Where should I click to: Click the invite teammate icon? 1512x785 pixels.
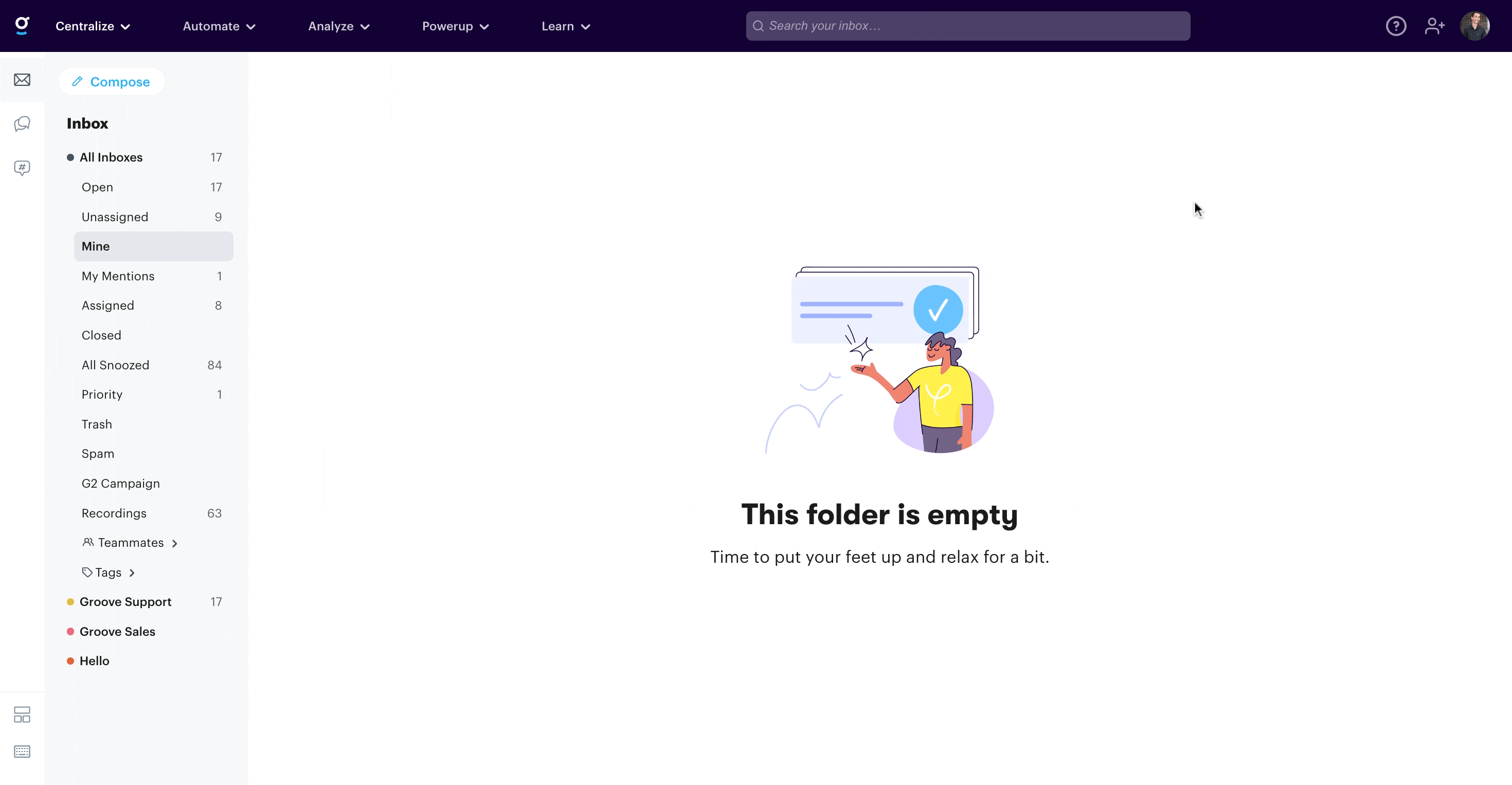click(1434, 26)
